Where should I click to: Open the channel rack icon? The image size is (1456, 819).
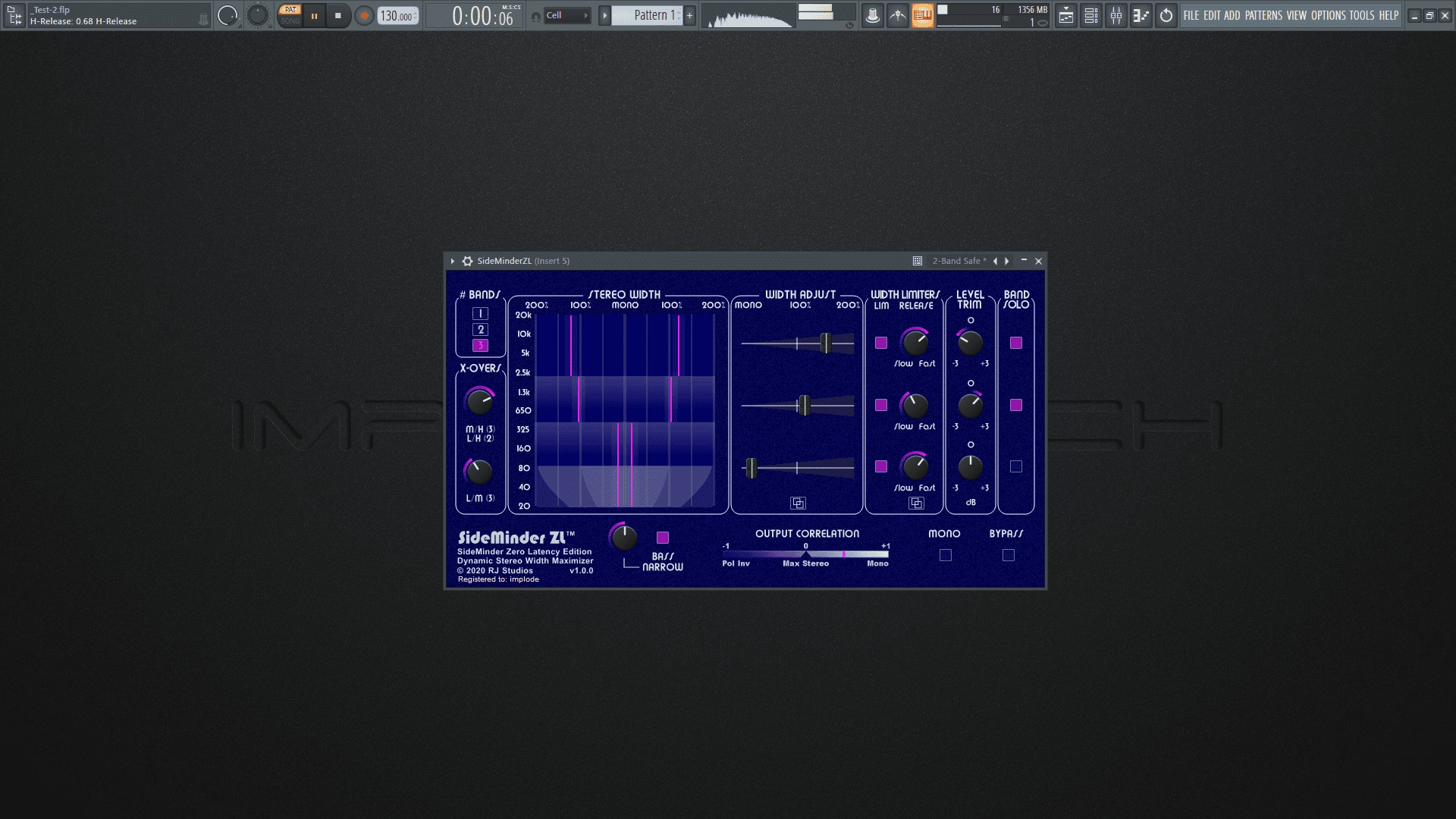click(x=1091, y=15)
